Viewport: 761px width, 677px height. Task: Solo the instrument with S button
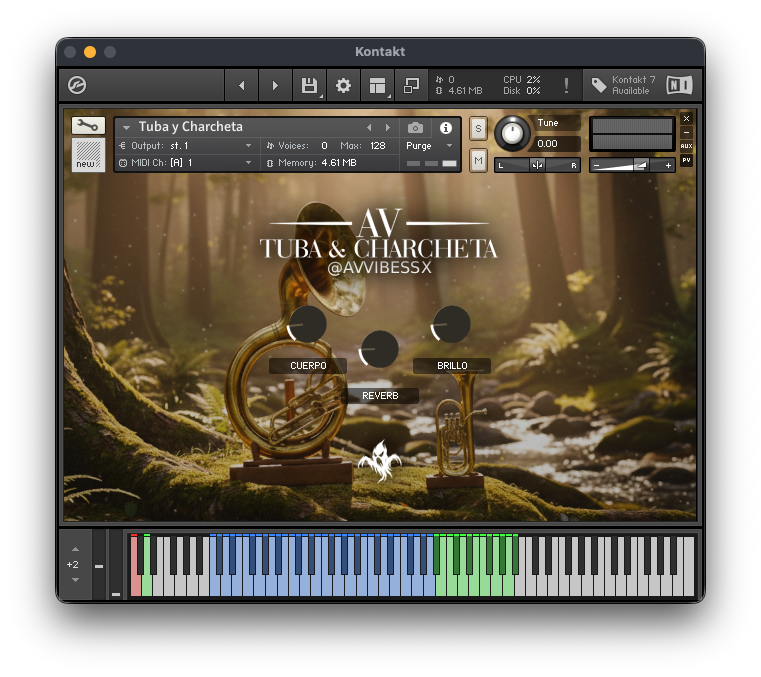coord(478,129)
